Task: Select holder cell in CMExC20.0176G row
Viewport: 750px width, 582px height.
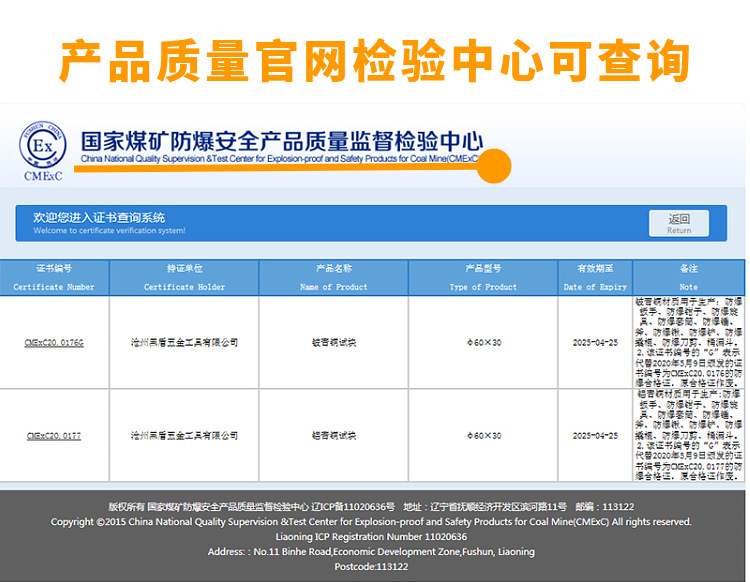Action: 184,342
